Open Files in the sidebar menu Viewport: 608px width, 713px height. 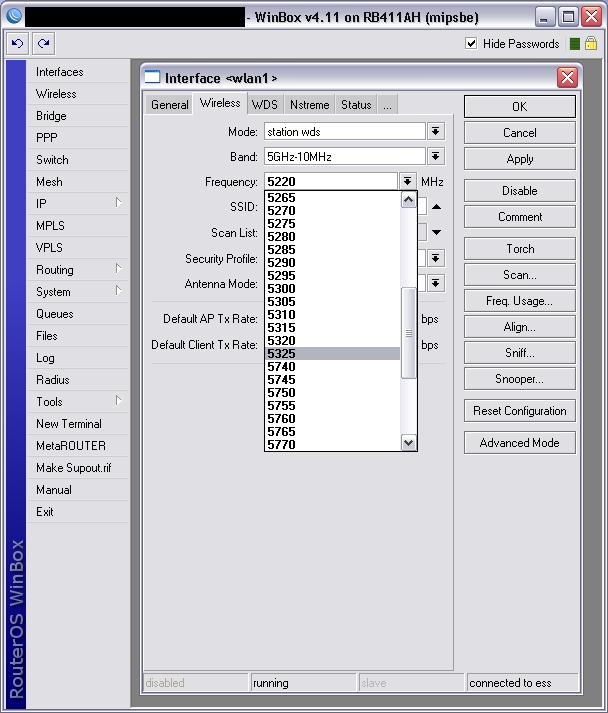78,336
